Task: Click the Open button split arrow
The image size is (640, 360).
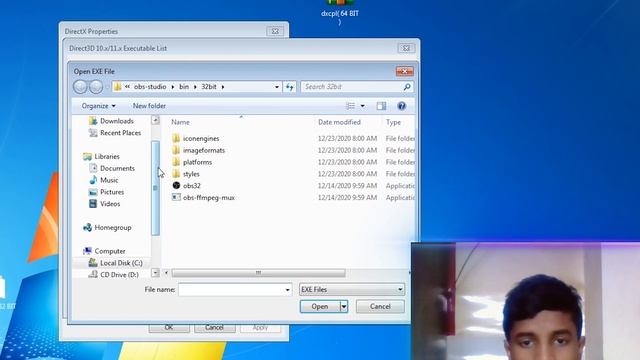Action: (344, 306)
